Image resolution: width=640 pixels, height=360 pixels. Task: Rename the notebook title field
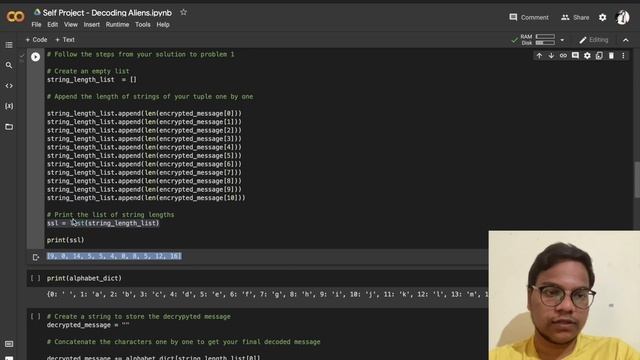[107, 13]
